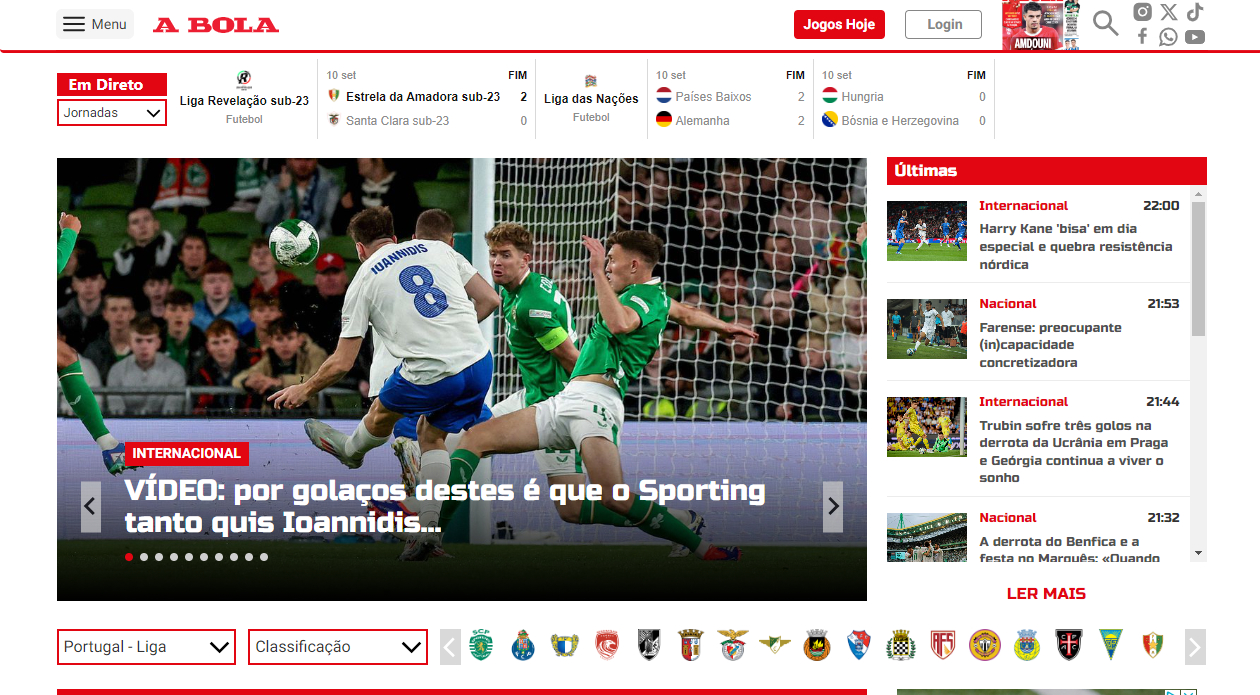Screen dimensions: 1260x695
Task: Open the WhatsApp social icon
Action: pos(1168,37)
